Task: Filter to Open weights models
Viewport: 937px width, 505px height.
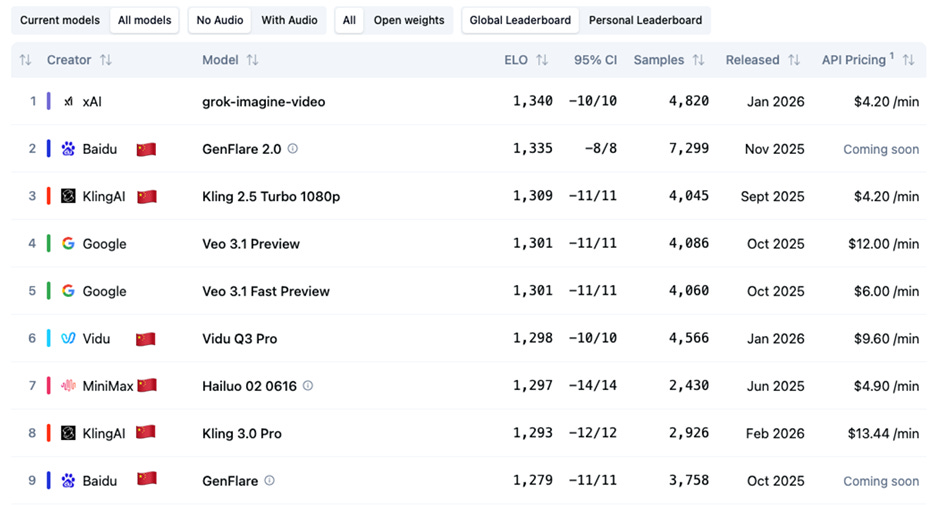Action: click(409, 20)
